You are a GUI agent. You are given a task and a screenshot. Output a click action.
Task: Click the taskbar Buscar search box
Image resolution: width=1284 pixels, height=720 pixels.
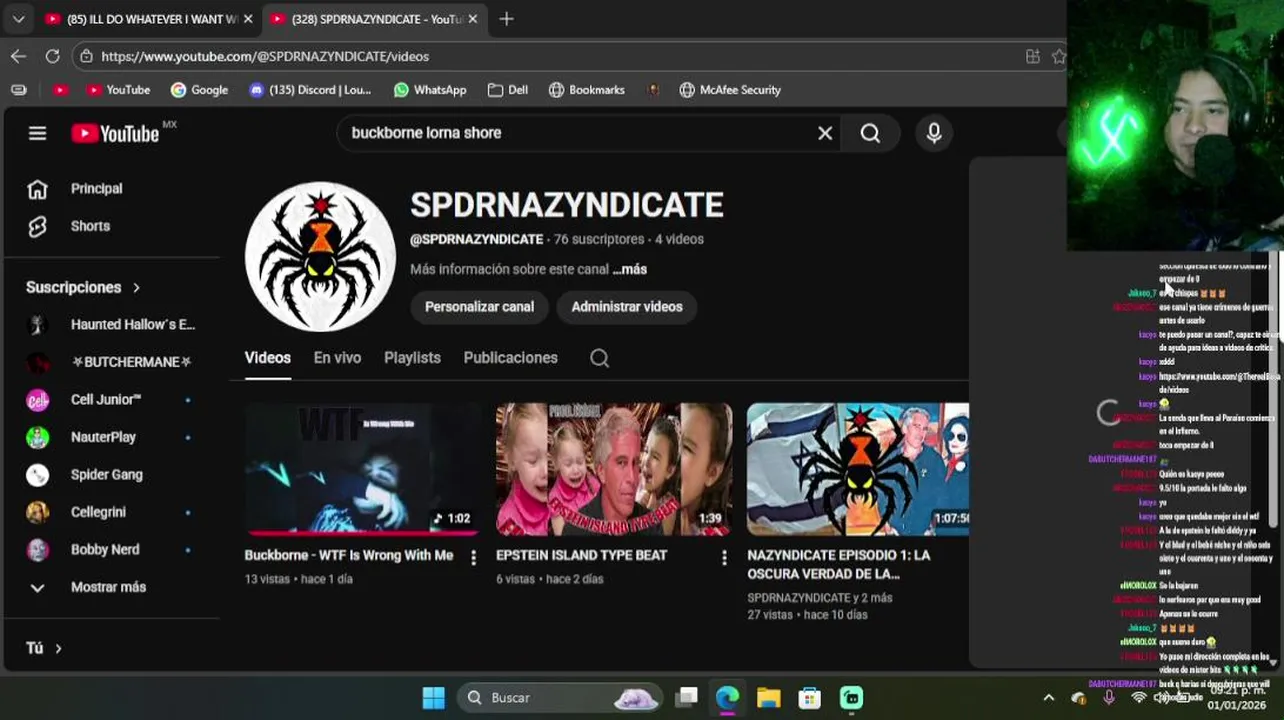click(x=560, y=698)
